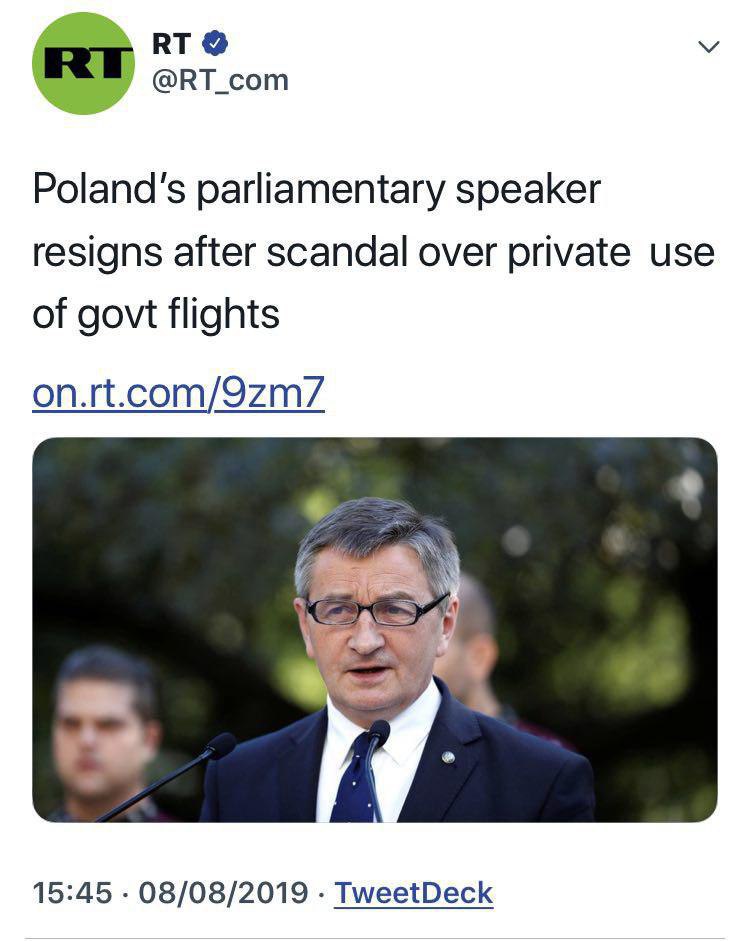Open the RT green profile avatar
Viewport: 750px width, 941px height.
[83, 63]
